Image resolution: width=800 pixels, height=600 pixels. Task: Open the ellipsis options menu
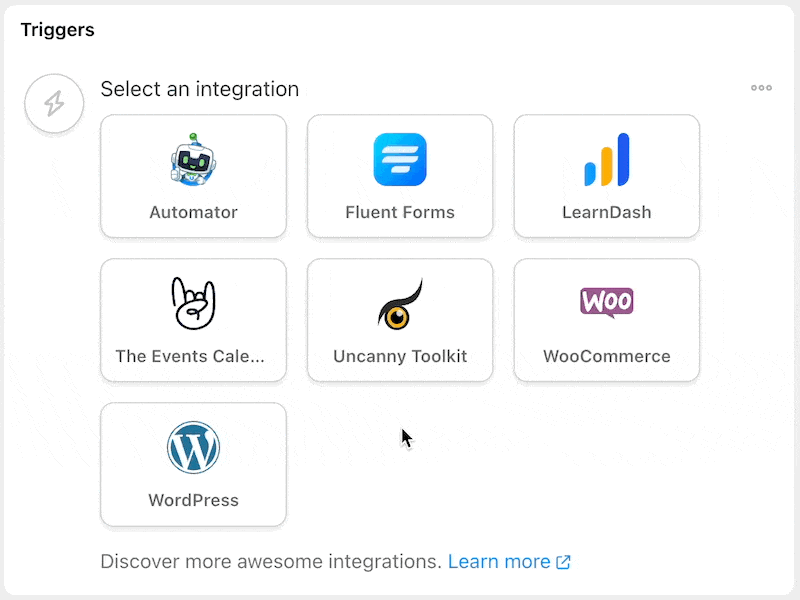pyautogui.click(x=760, y=88)
